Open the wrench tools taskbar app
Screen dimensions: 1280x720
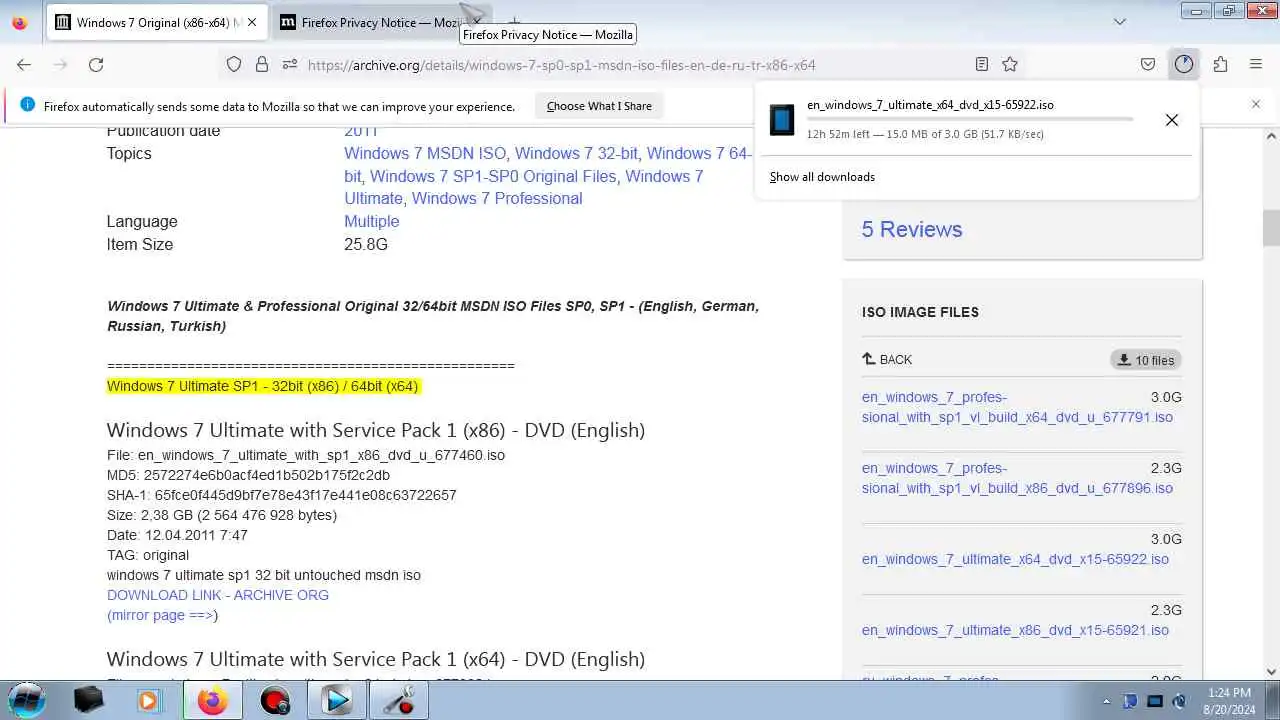coord(399,700)
